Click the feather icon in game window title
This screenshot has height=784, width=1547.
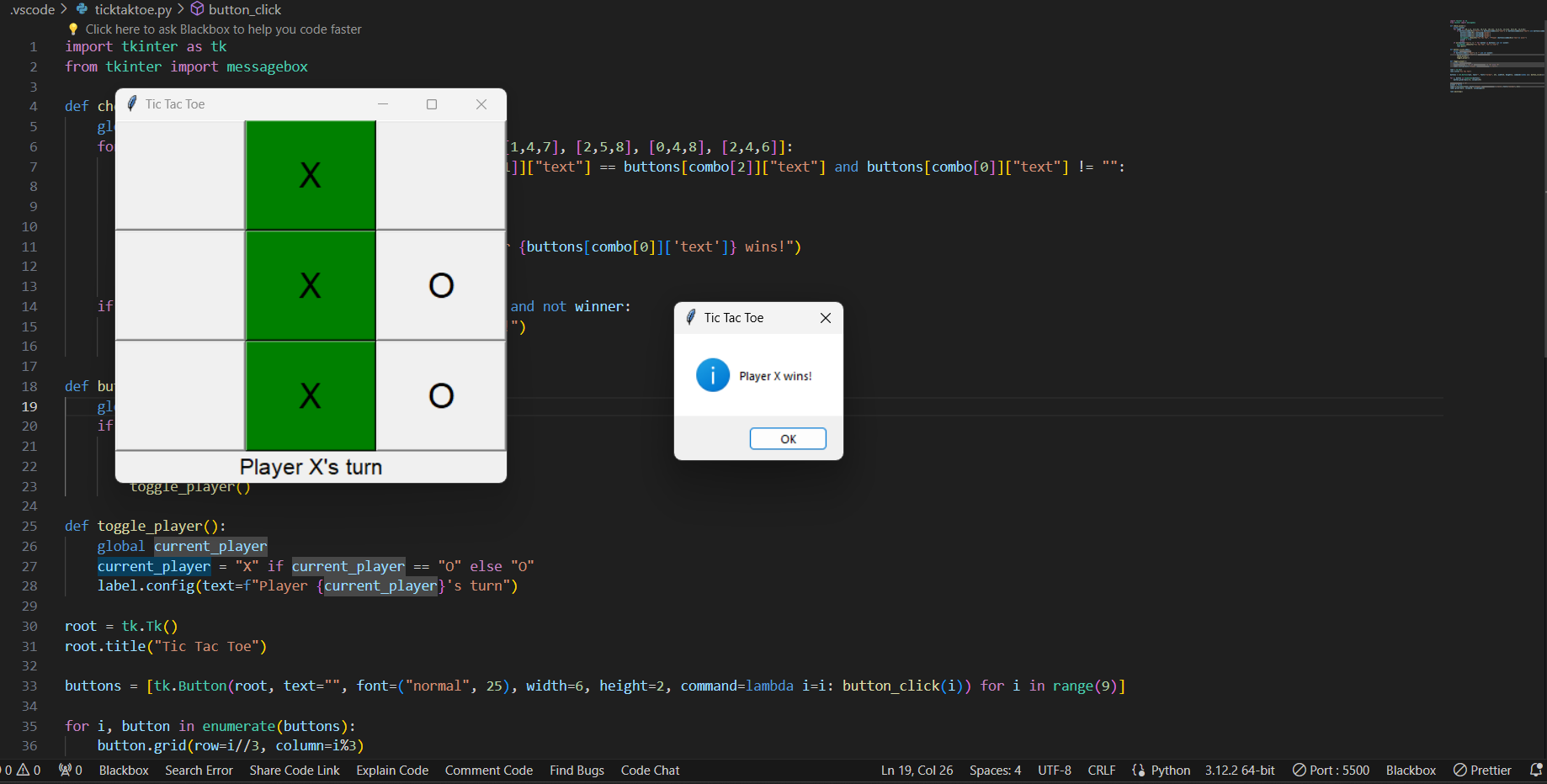pos(132,103)
